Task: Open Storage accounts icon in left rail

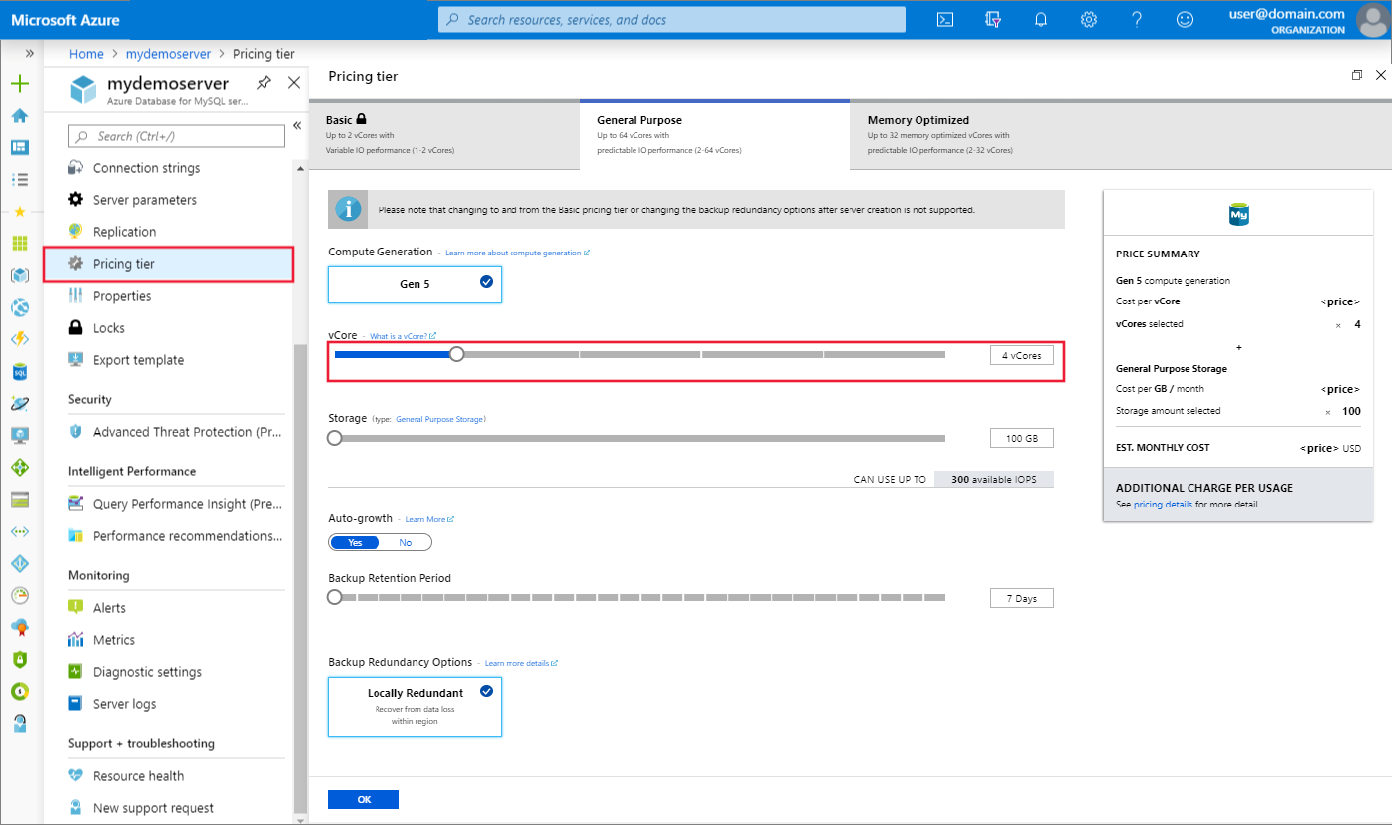Action: (19, 499)
